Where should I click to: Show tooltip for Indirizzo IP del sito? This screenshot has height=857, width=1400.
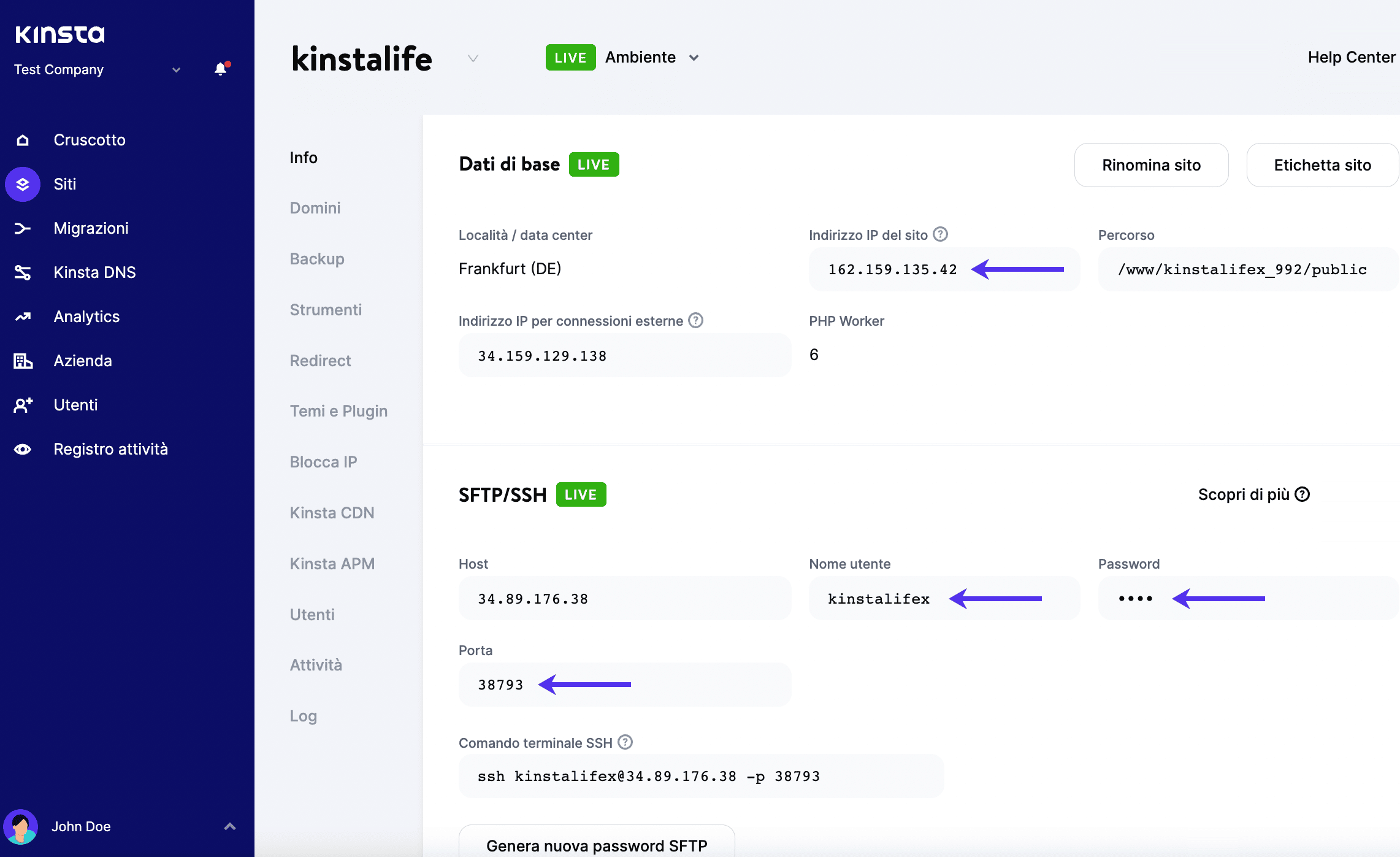(x=939, y=234)
